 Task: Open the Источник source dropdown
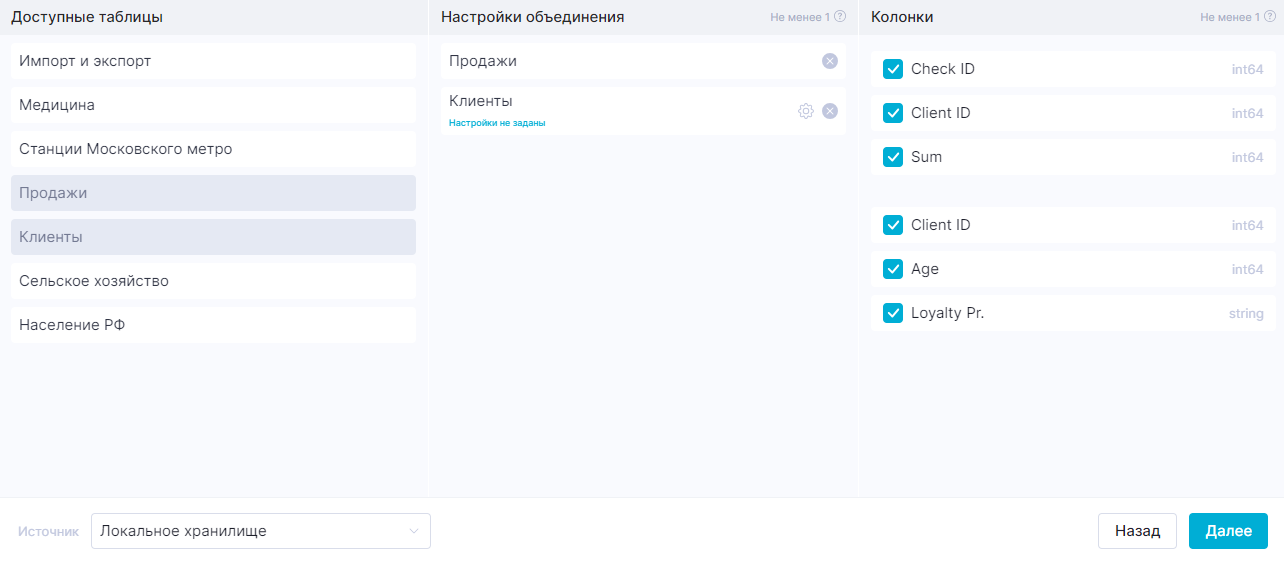tap(260, 531)
